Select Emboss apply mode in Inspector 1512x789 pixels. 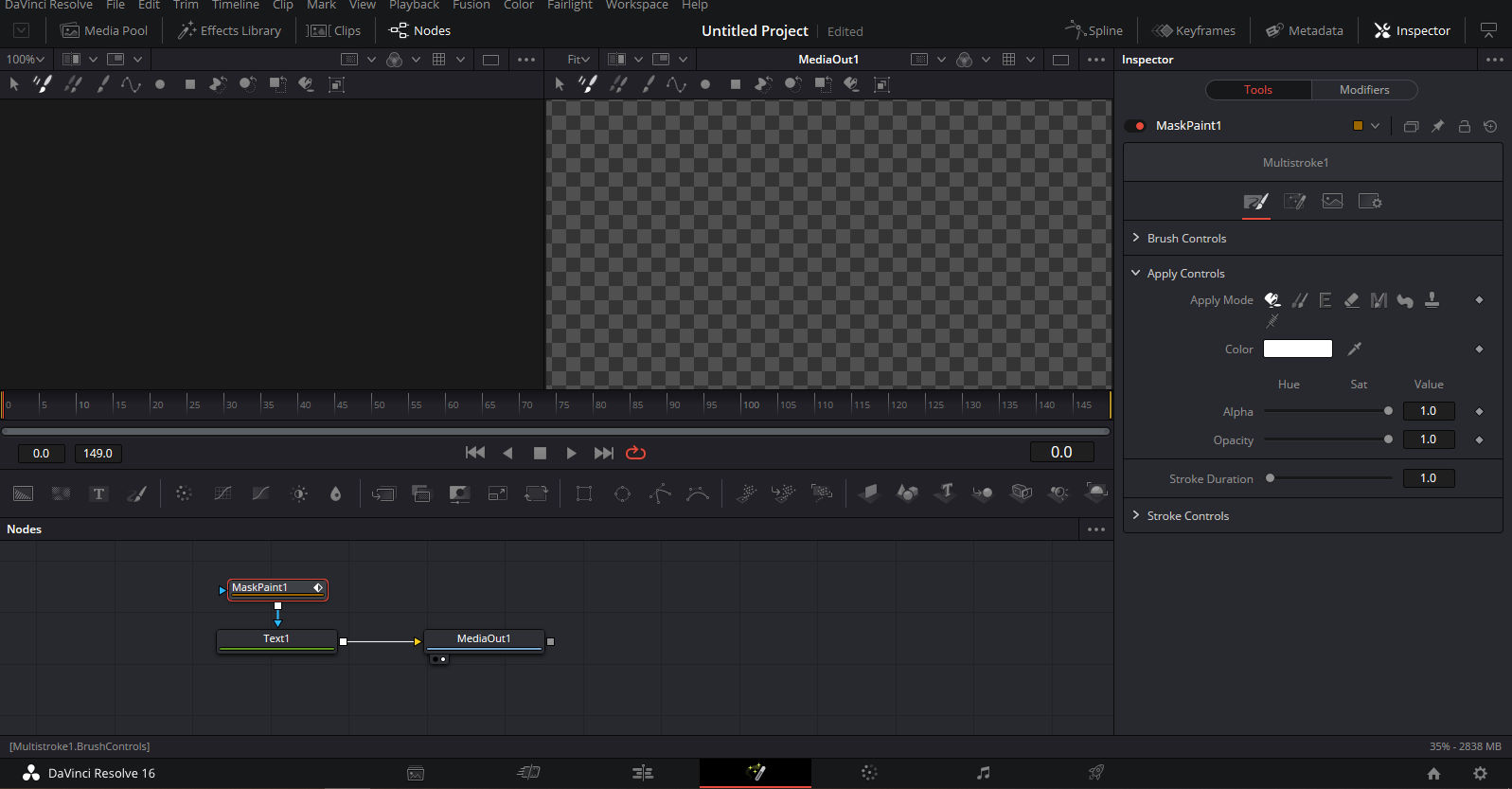pos(1325,300)
